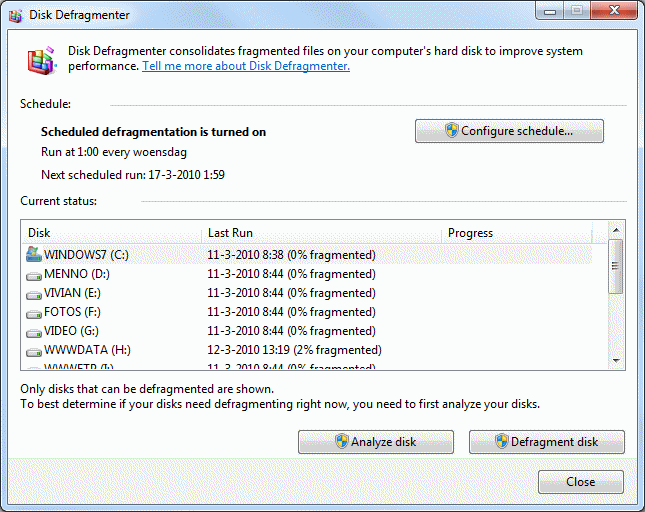Click the FOTOS (F:) drive icon
645x512 pixels.
[34, 313]
